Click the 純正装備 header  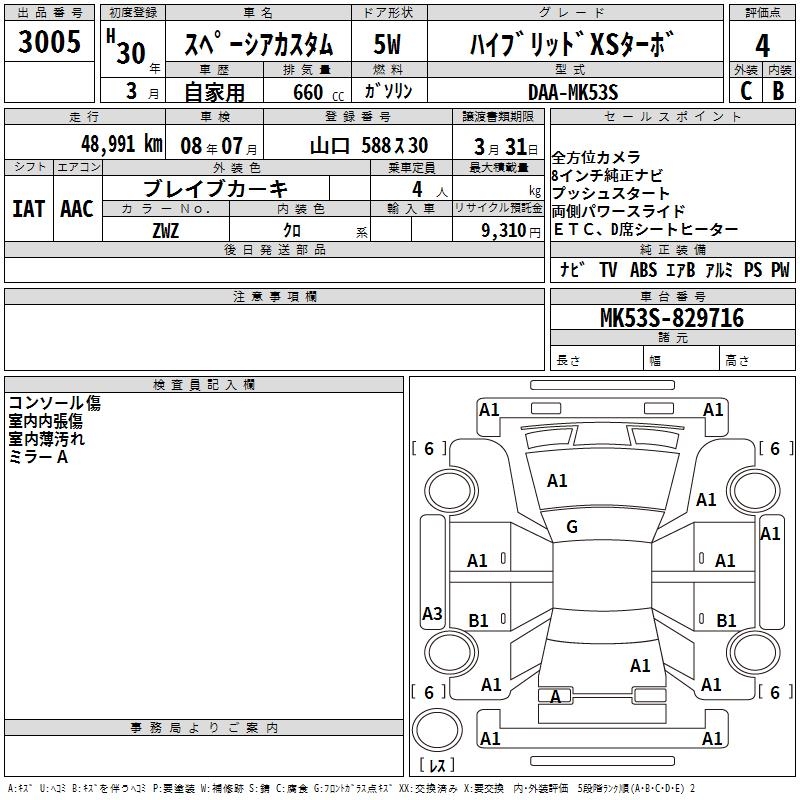pyautogui.click(x=672, y=249)
